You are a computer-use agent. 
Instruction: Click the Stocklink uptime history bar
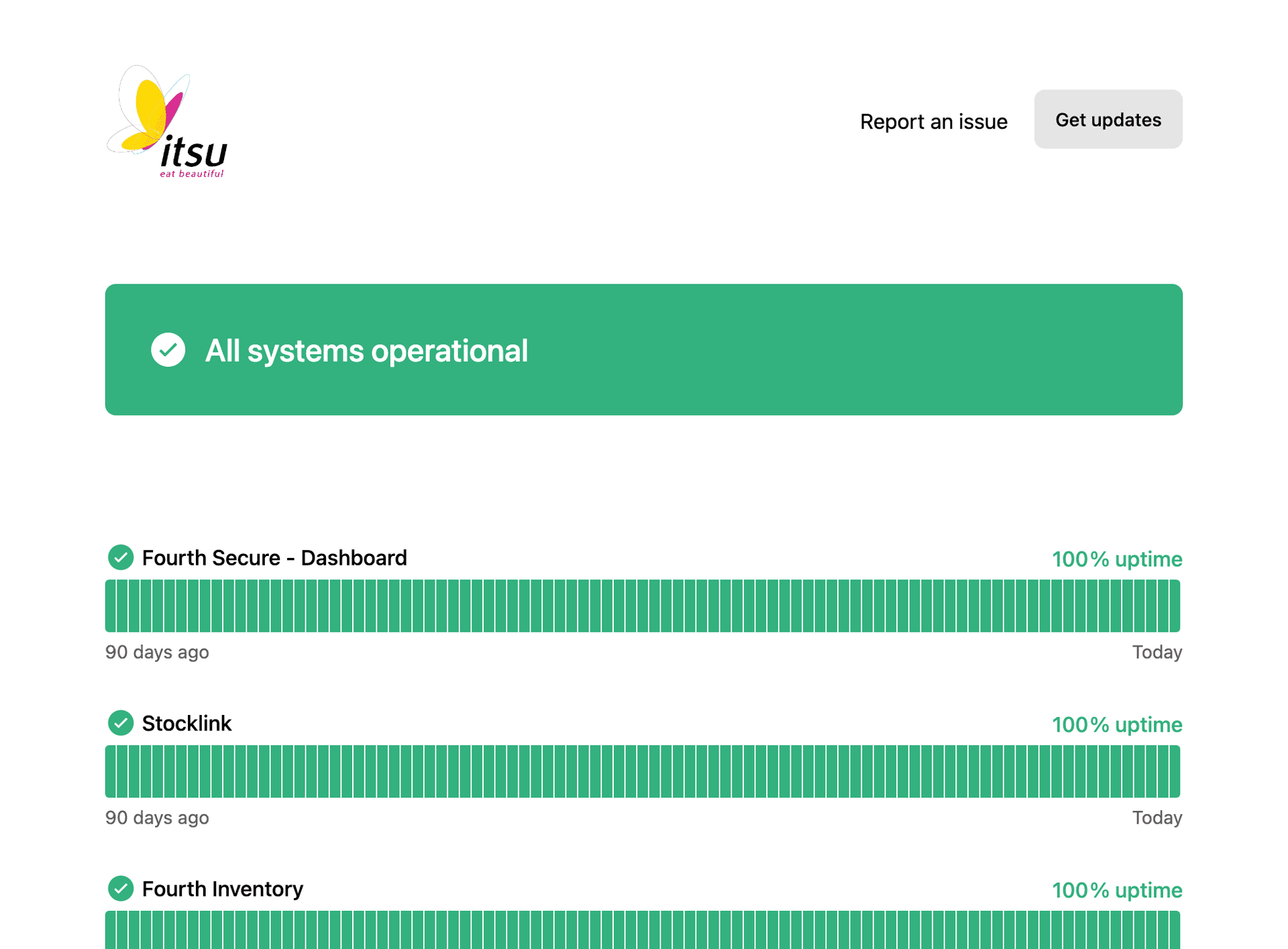(x=643, y=772)
